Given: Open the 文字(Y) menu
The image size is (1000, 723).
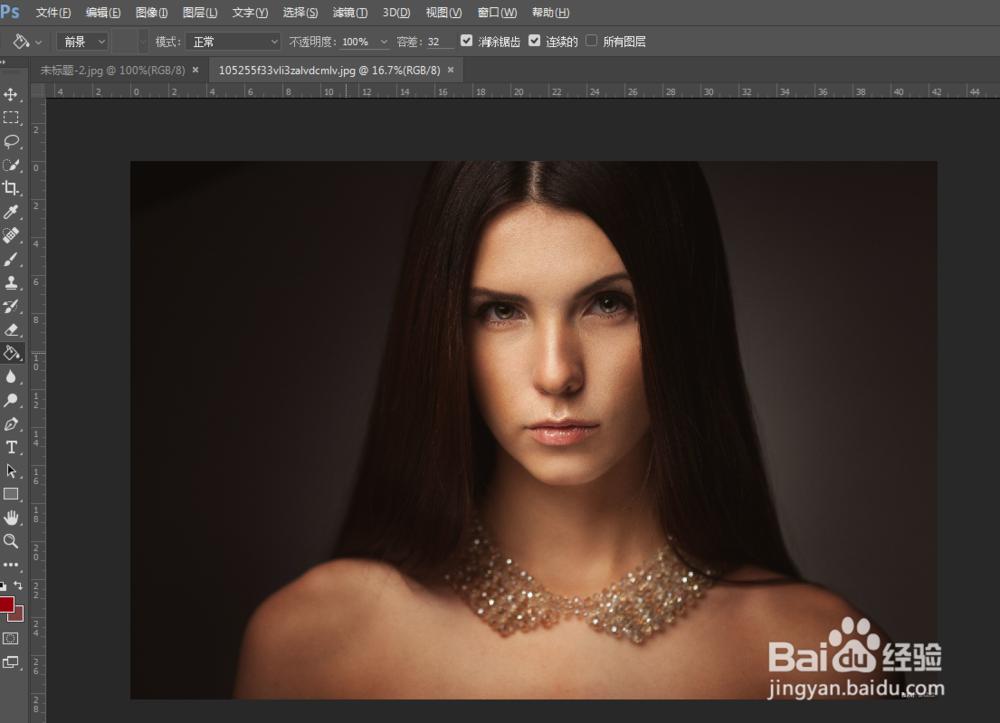Looking at the screenshot, I should pos(250,12).
